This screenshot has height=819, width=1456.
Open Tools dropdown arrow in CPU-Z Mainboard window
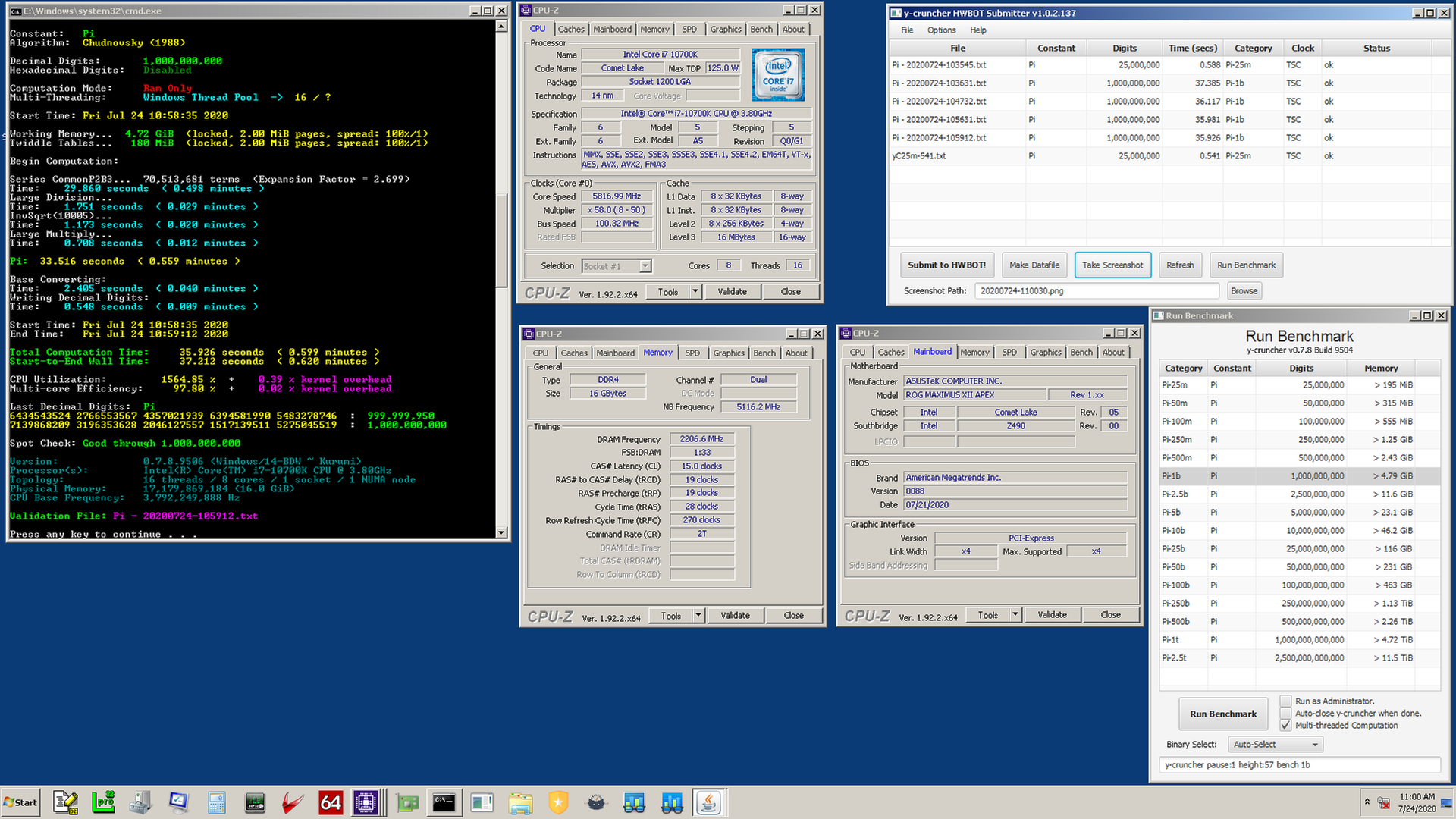click(x=1015, y=615)
